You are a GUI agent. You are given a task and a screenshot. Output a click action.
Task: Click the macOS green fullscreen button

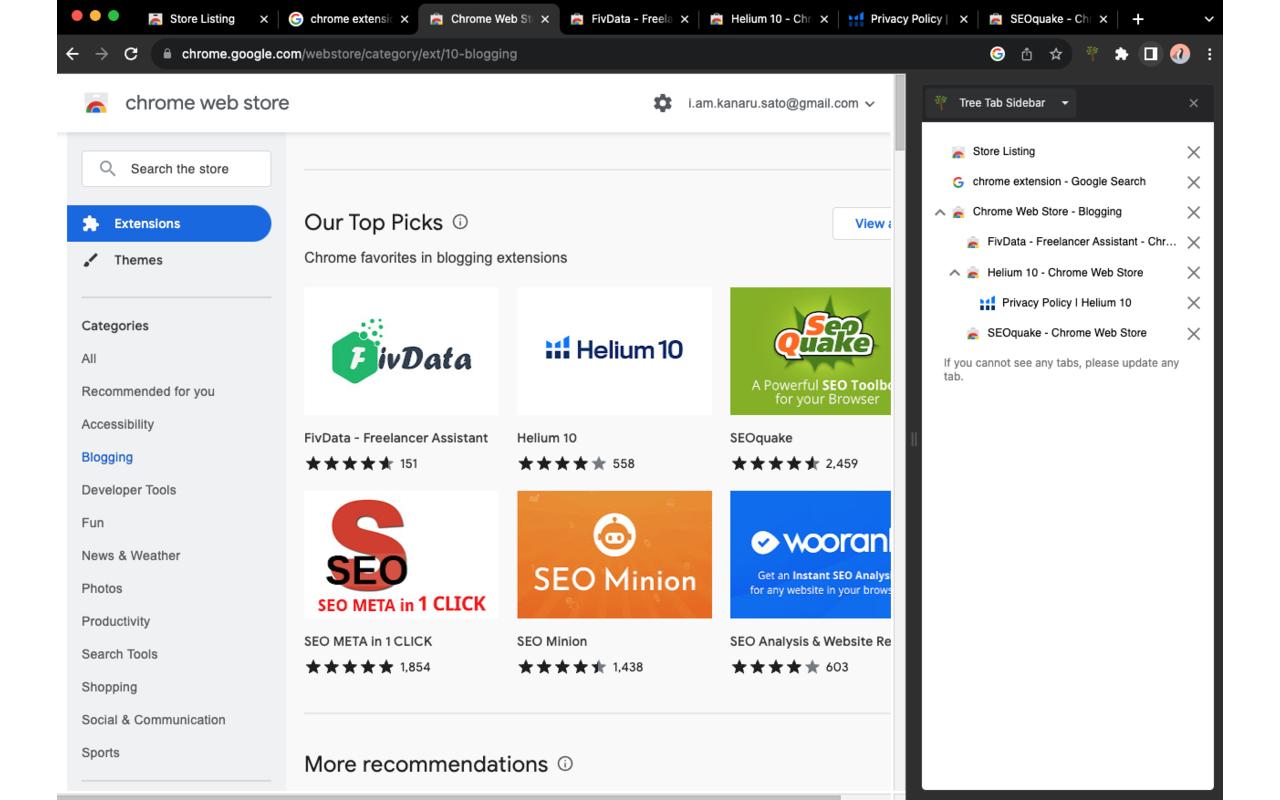114,16
